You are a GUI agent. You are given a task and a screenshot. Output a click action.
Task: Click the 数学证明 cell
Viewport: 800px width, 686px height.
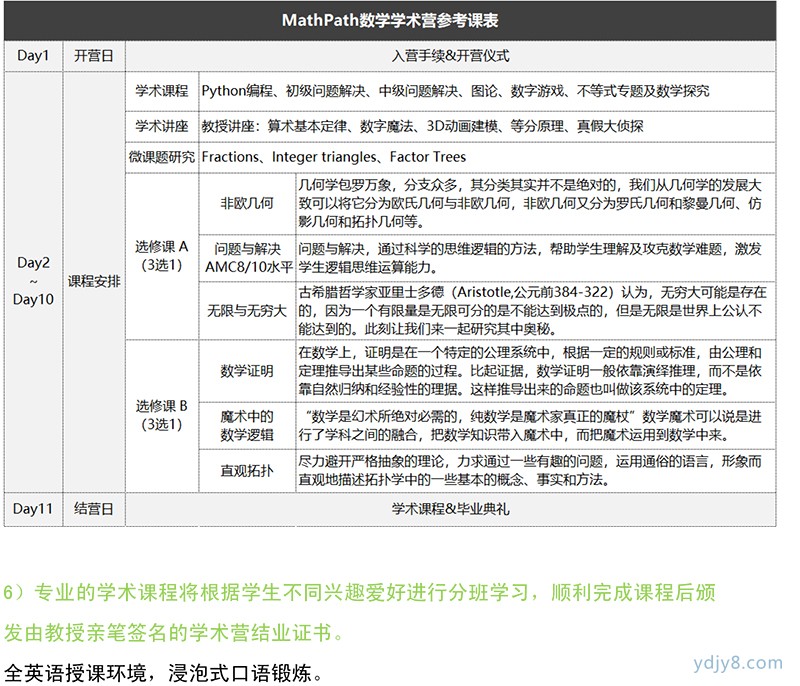247,371
